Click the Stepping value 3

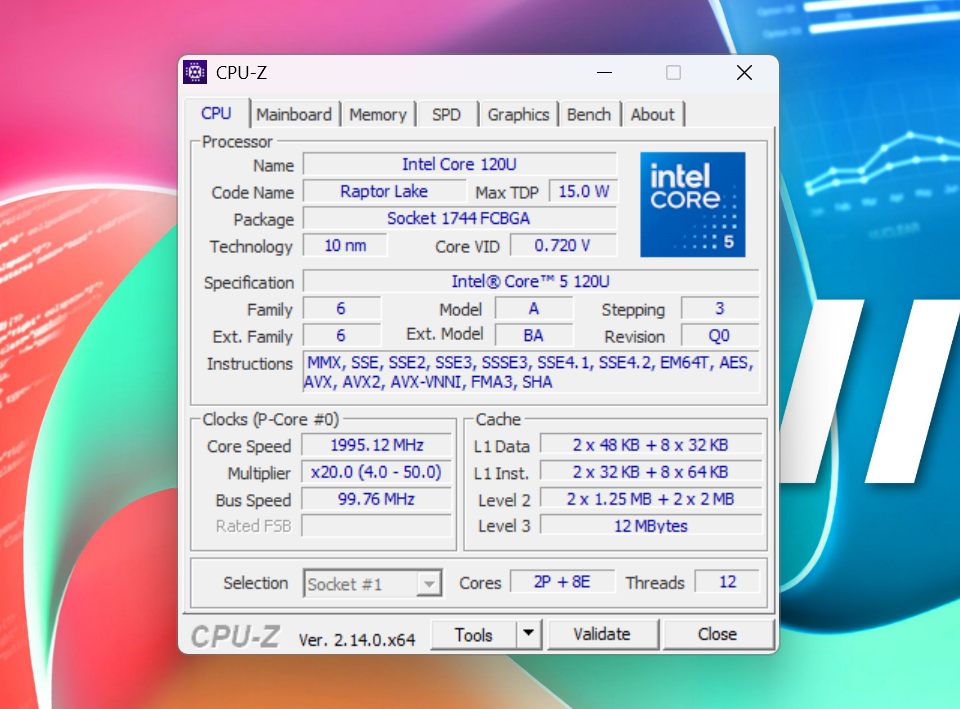coord(720,309)
